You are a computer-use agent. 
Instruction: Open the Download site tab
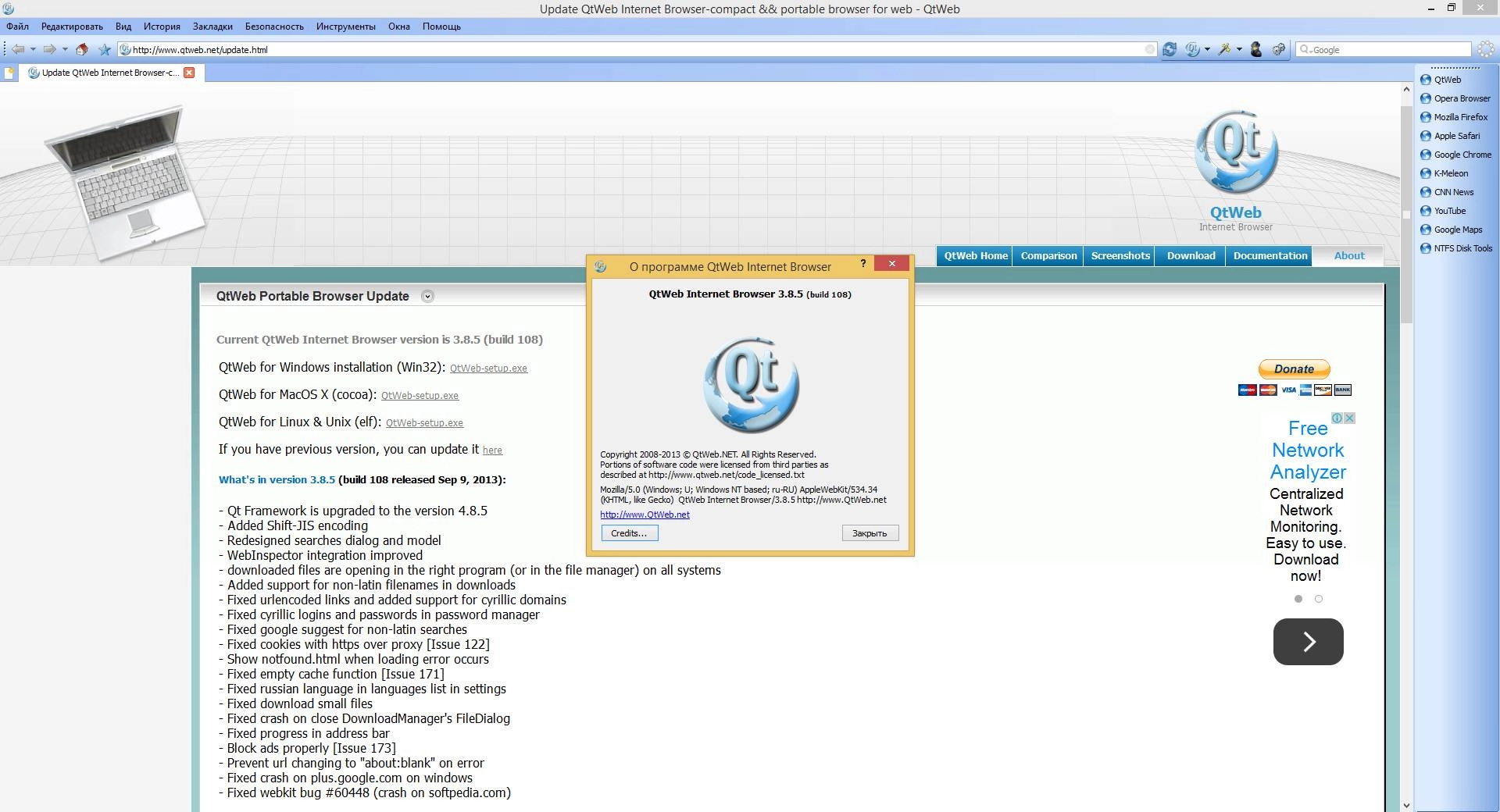1191,256
